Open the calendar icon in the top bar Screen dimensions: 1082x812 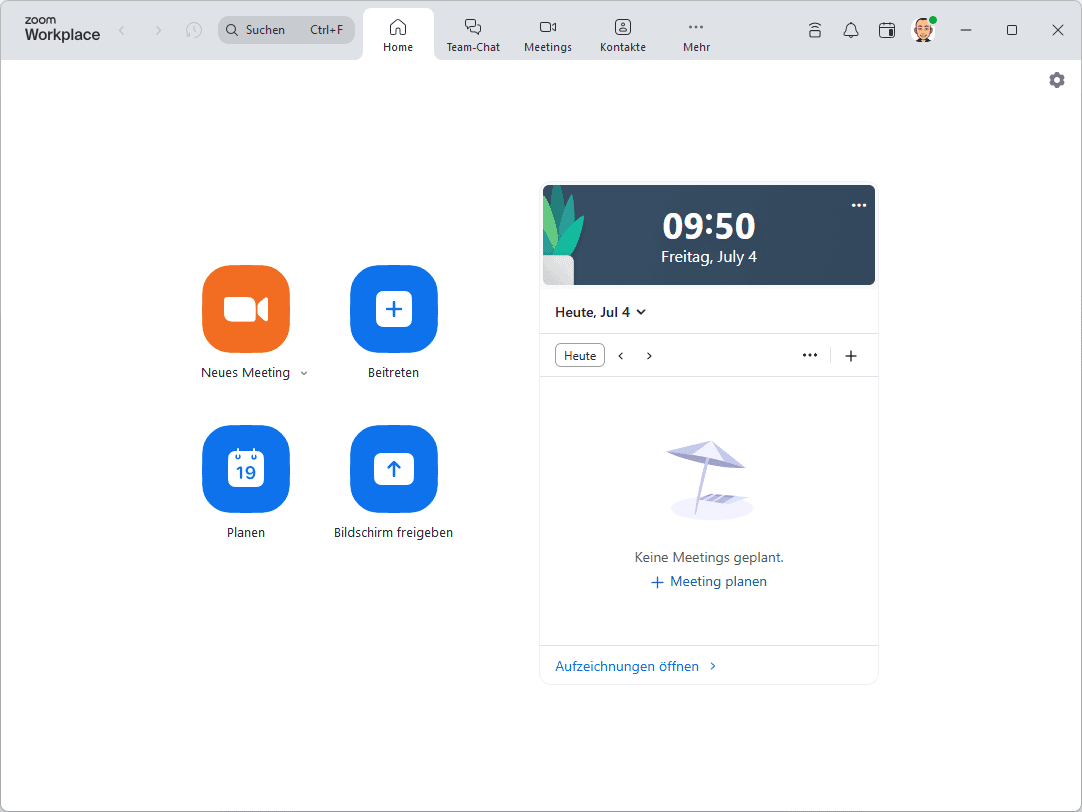(x=887, y=30)
